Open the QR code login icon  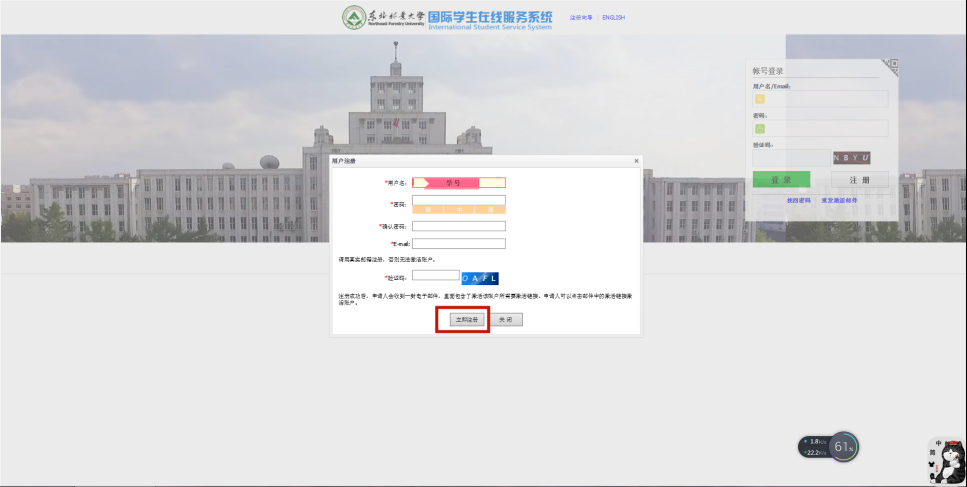click(x=891, y=66)
